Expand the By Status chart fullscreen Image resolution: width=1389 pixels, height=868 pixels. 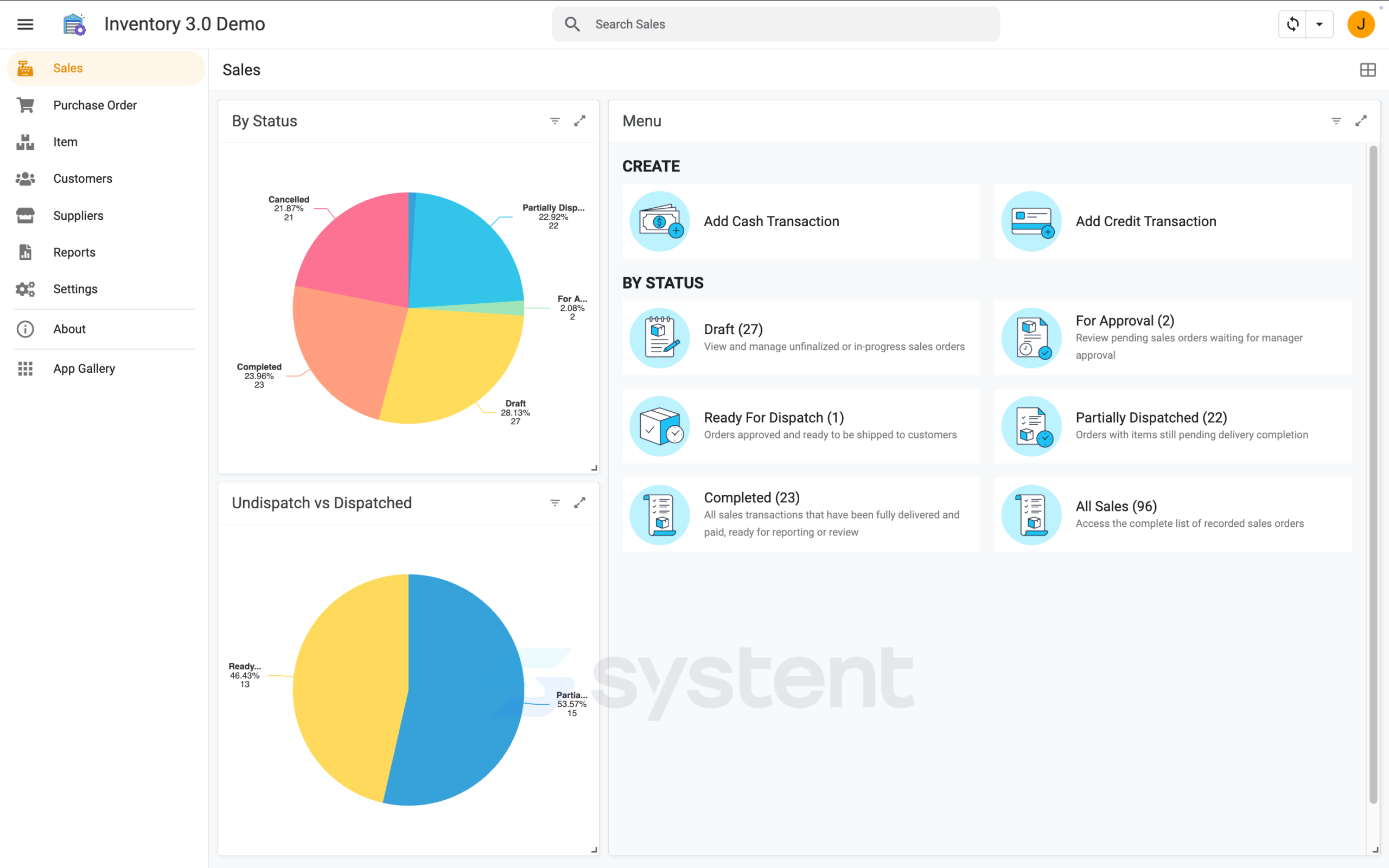pyautogui.click(x=579, y=121)
